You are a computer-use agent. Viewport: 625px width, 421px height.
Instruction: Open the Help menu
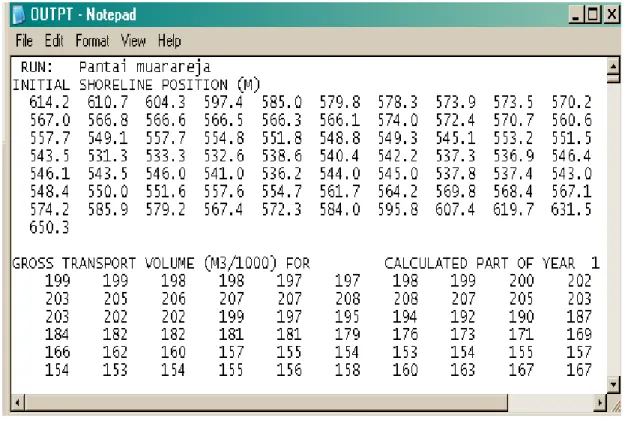click(x=169, y=41)
